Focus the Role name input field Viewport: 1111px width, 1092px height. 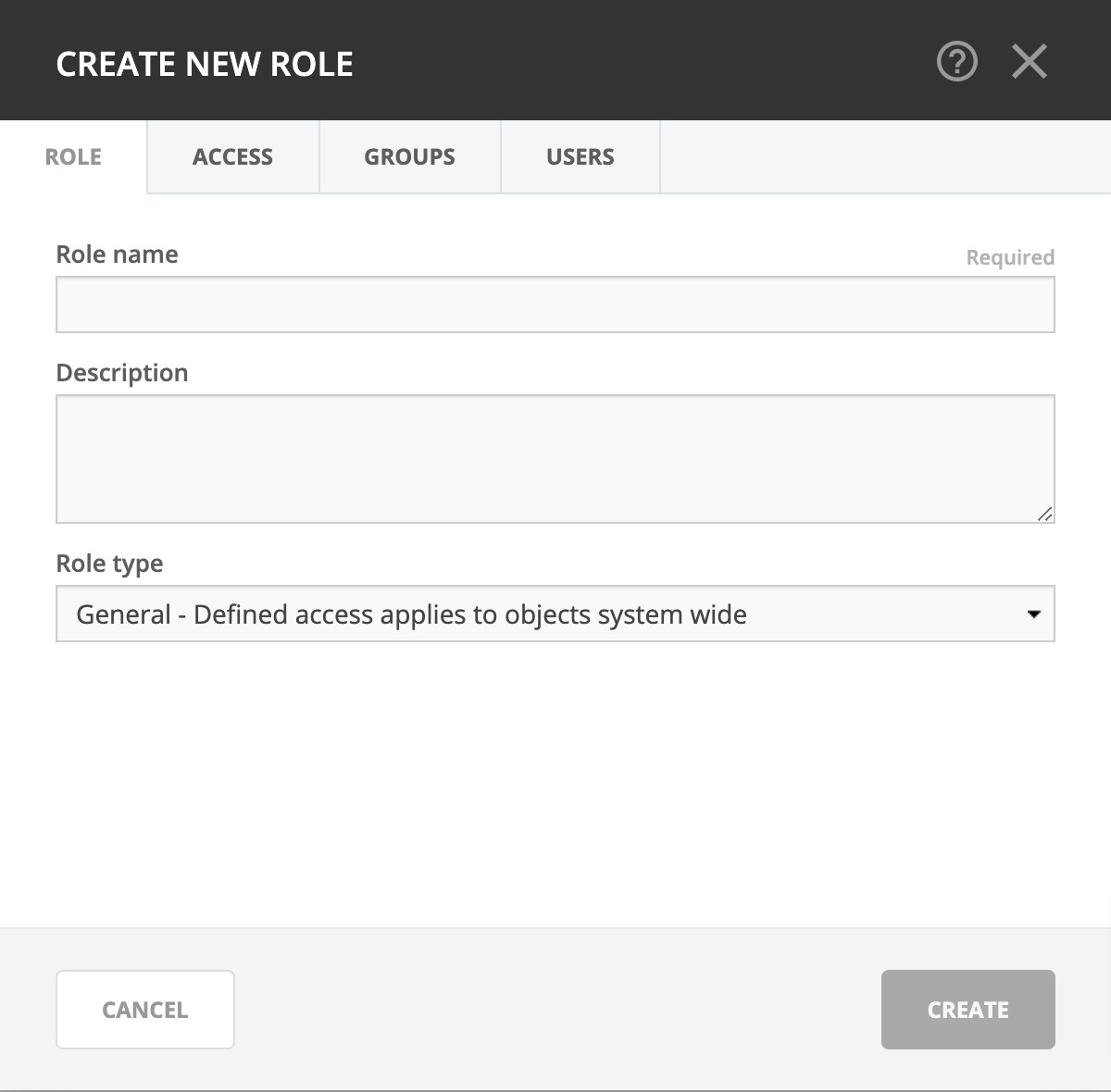[555, 304]
